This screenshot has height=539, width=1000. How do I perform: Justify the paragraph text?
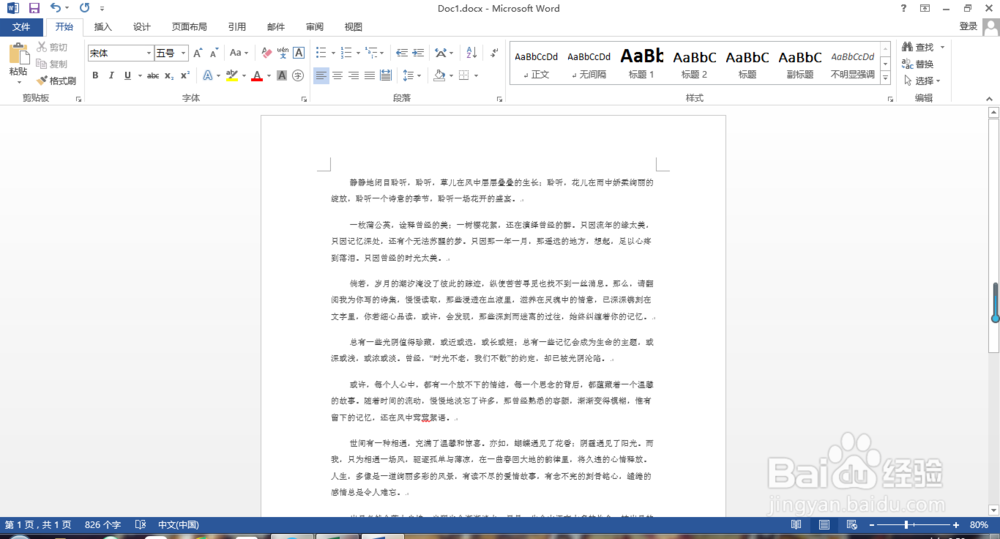coord(369,75)
